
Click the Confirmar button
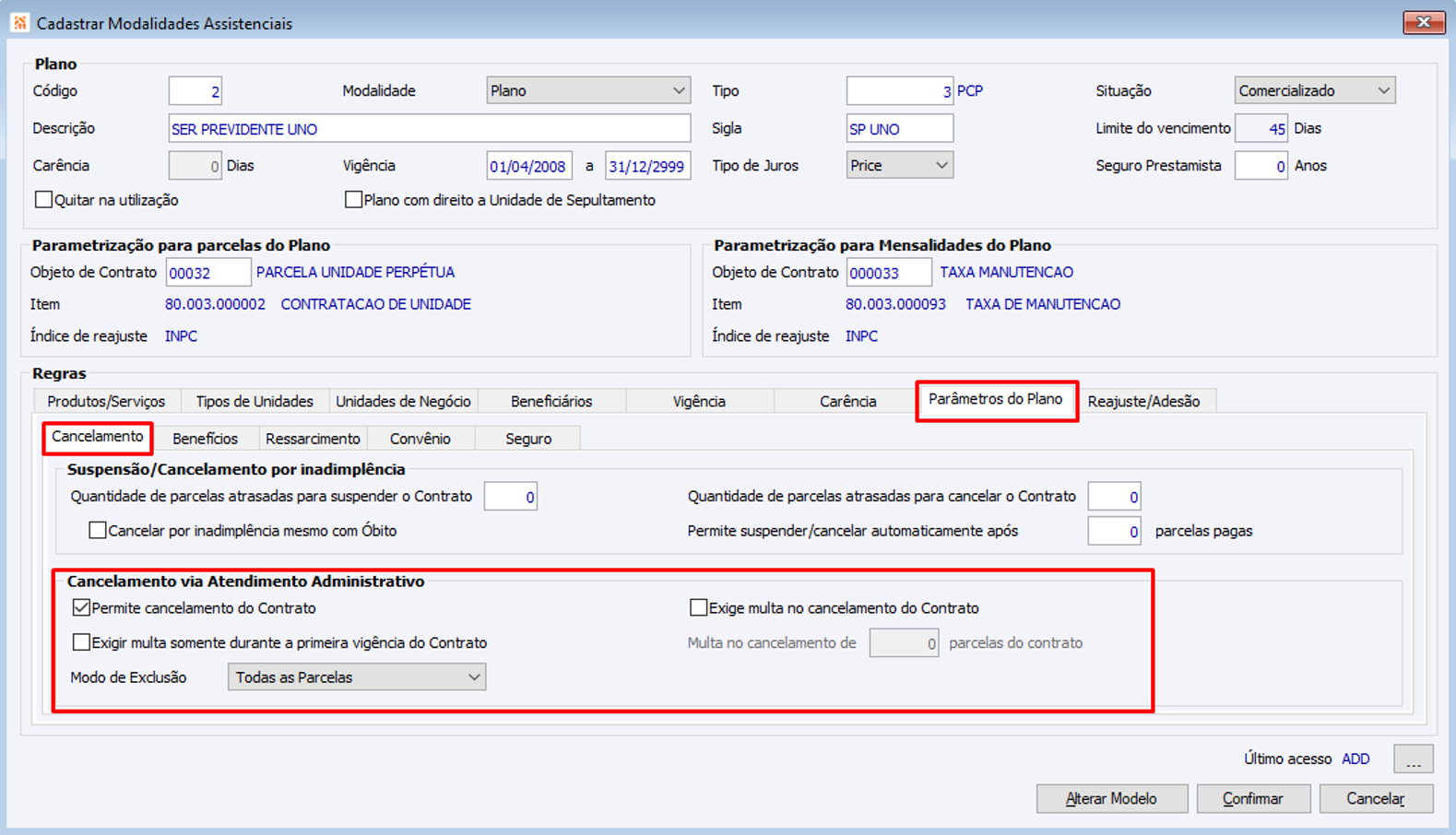(1252, 798)
